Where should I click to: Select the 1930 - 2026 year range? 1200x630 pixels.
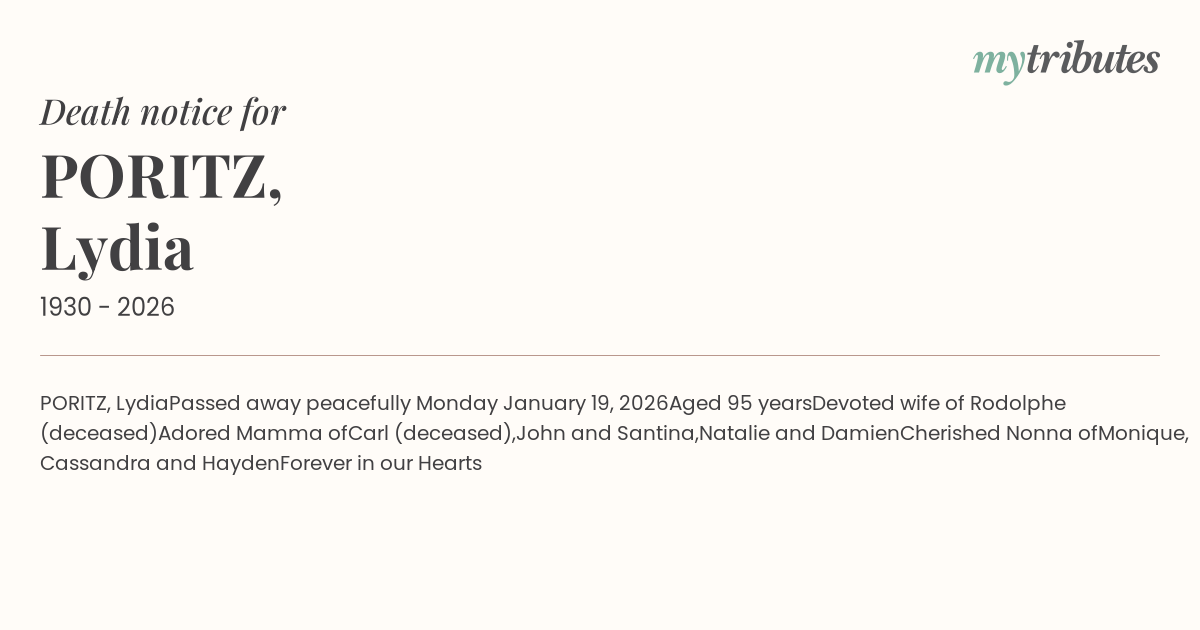click(107, 308)
